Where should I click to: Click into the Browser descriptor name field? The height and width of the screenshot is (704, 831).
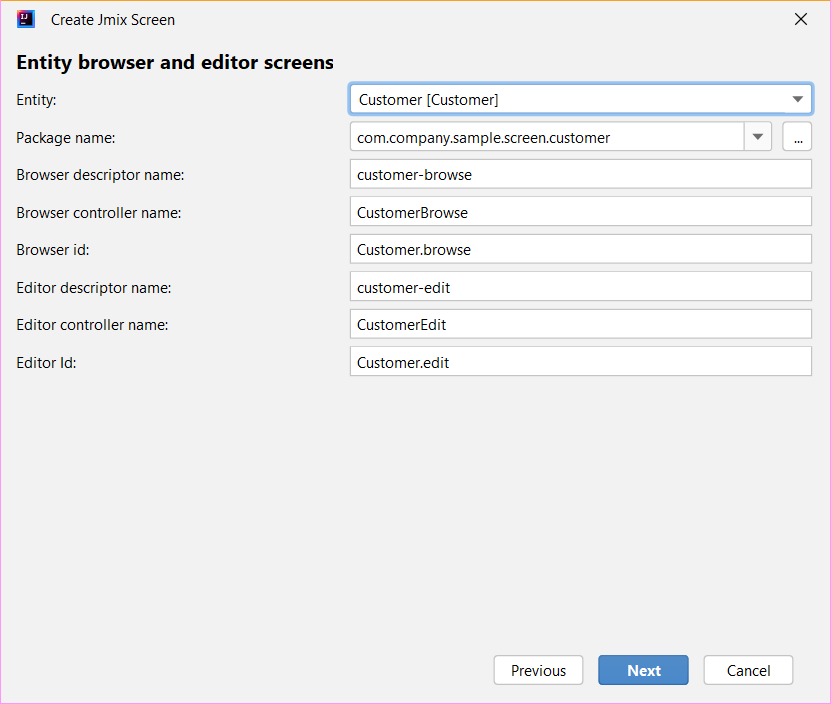580,174
